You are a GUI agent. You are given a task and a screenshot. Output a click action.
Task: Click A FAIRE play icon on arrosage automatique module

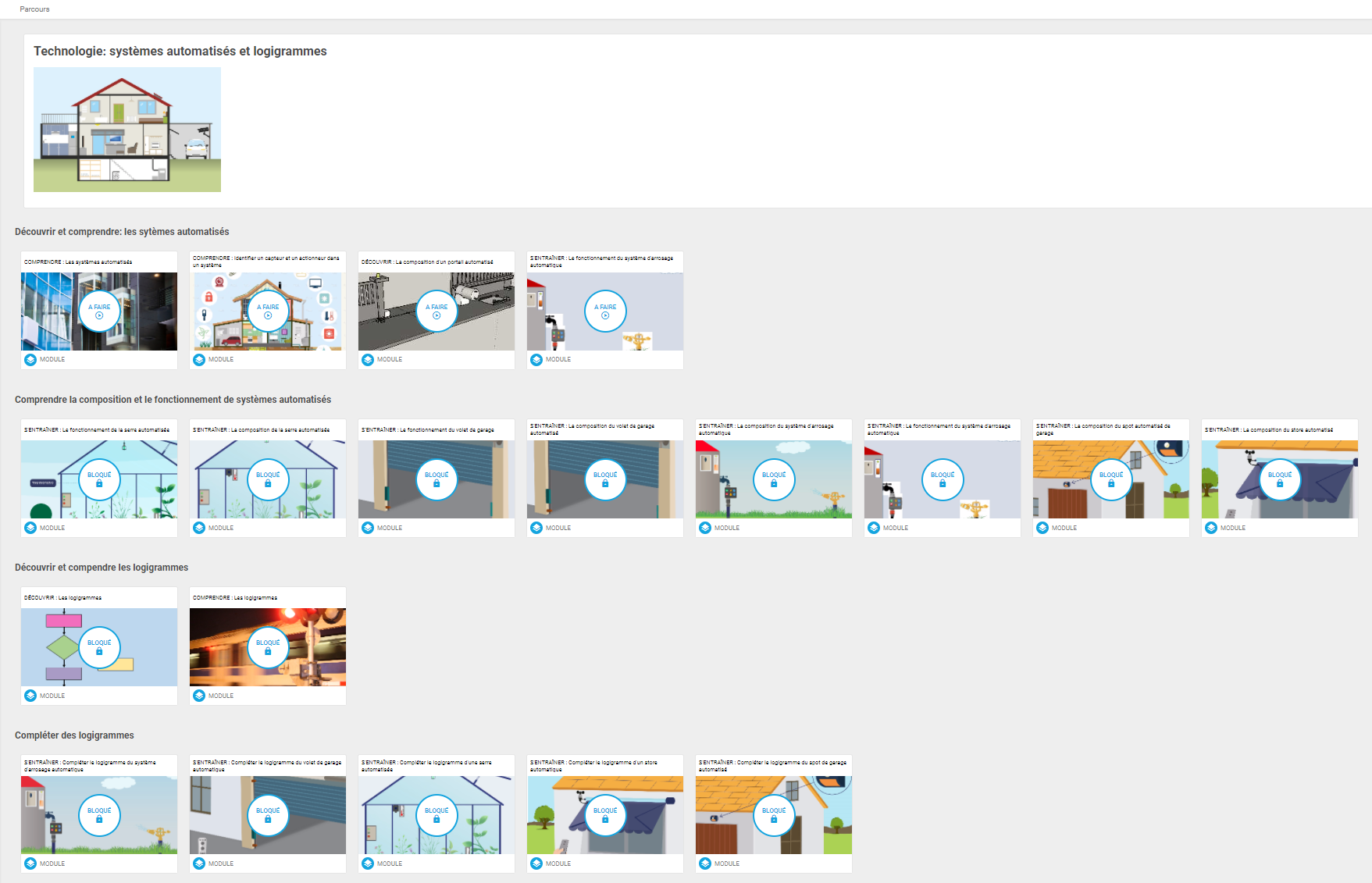tap(605, 315)
